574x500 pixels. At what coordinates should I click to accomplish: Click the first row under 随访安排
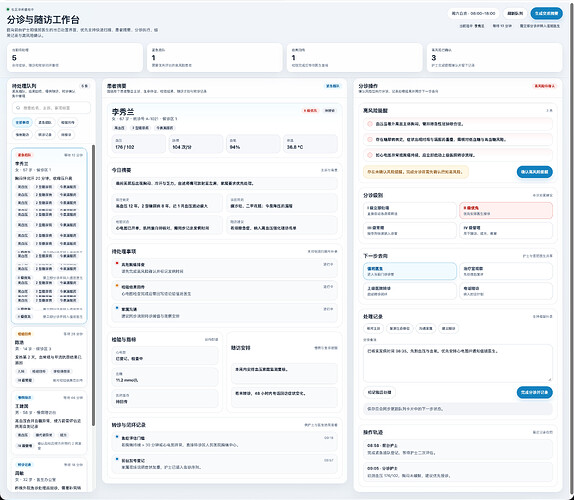pos(284,373)
